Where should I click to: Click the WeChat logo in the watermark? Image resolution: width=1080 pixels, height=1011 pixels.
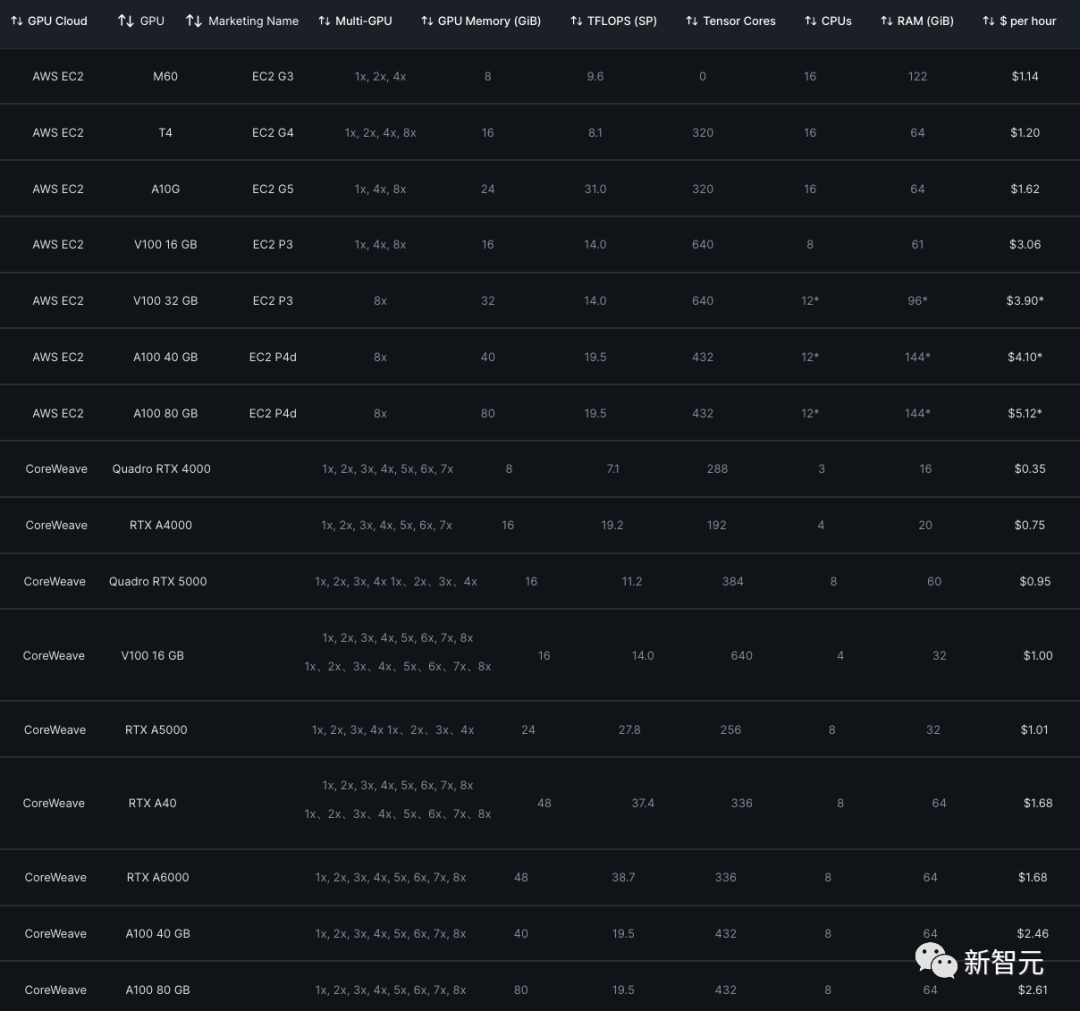(935, 961)
